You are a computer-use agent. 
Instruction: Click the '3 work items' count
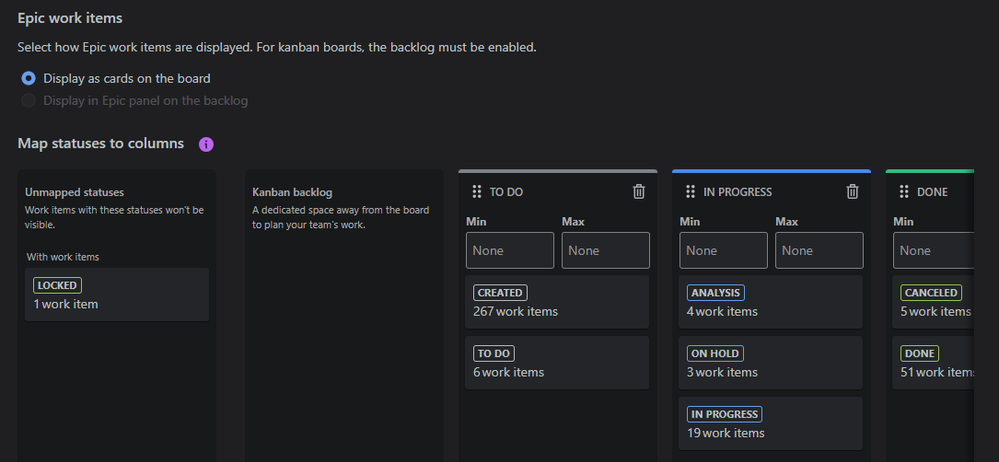click(x=722, y=372)
